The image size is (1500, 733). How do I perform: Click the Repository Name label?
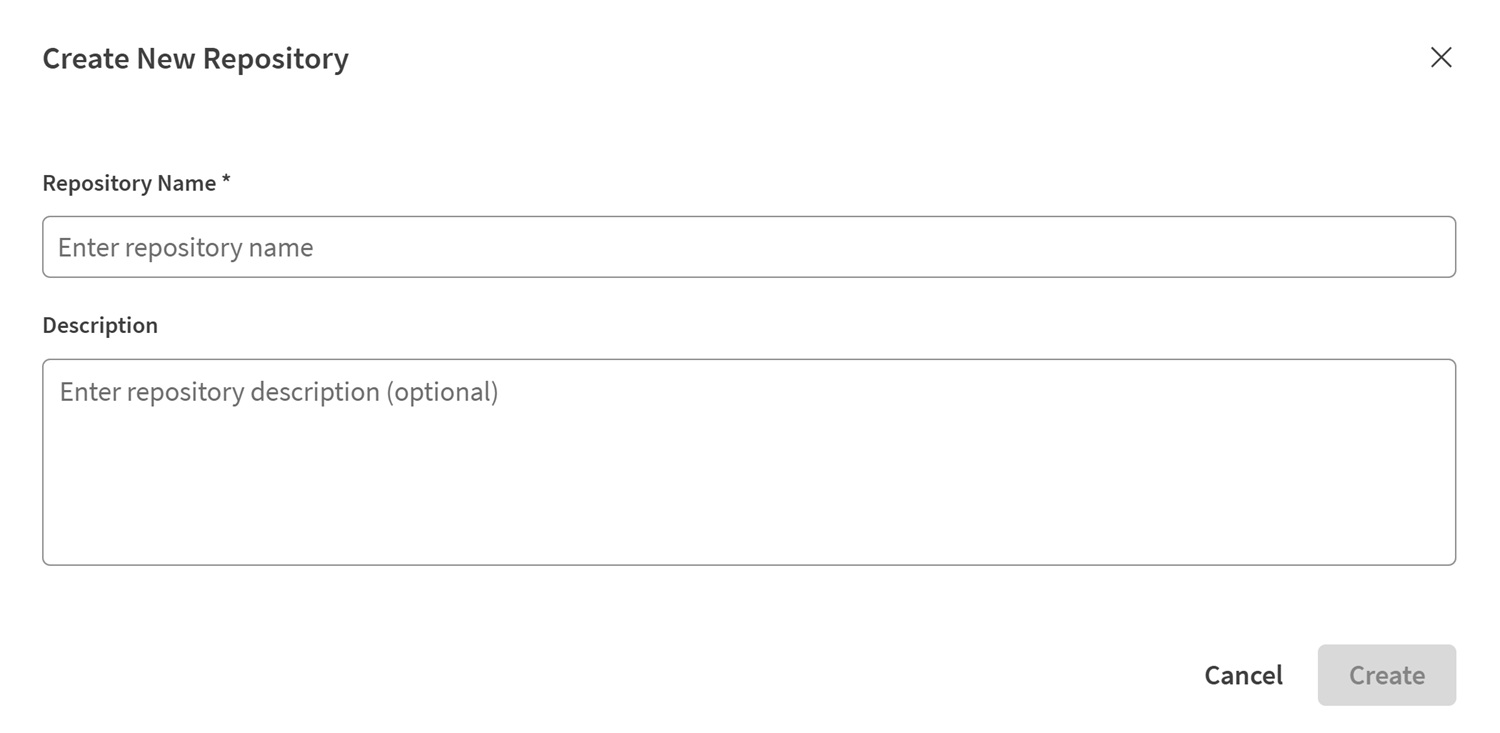127,183
